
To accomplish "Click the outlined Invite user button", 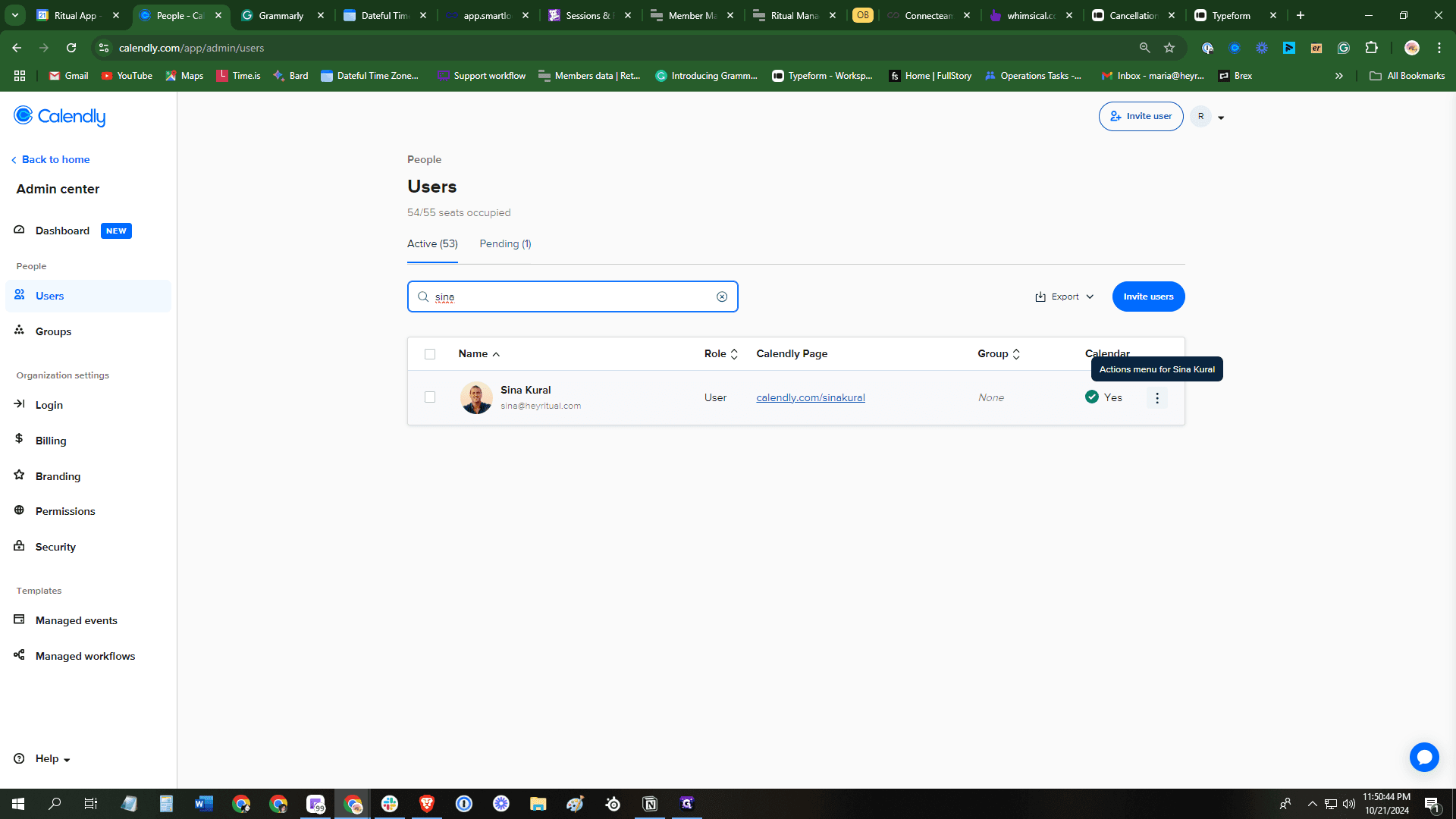I will tap(1141, 116).
